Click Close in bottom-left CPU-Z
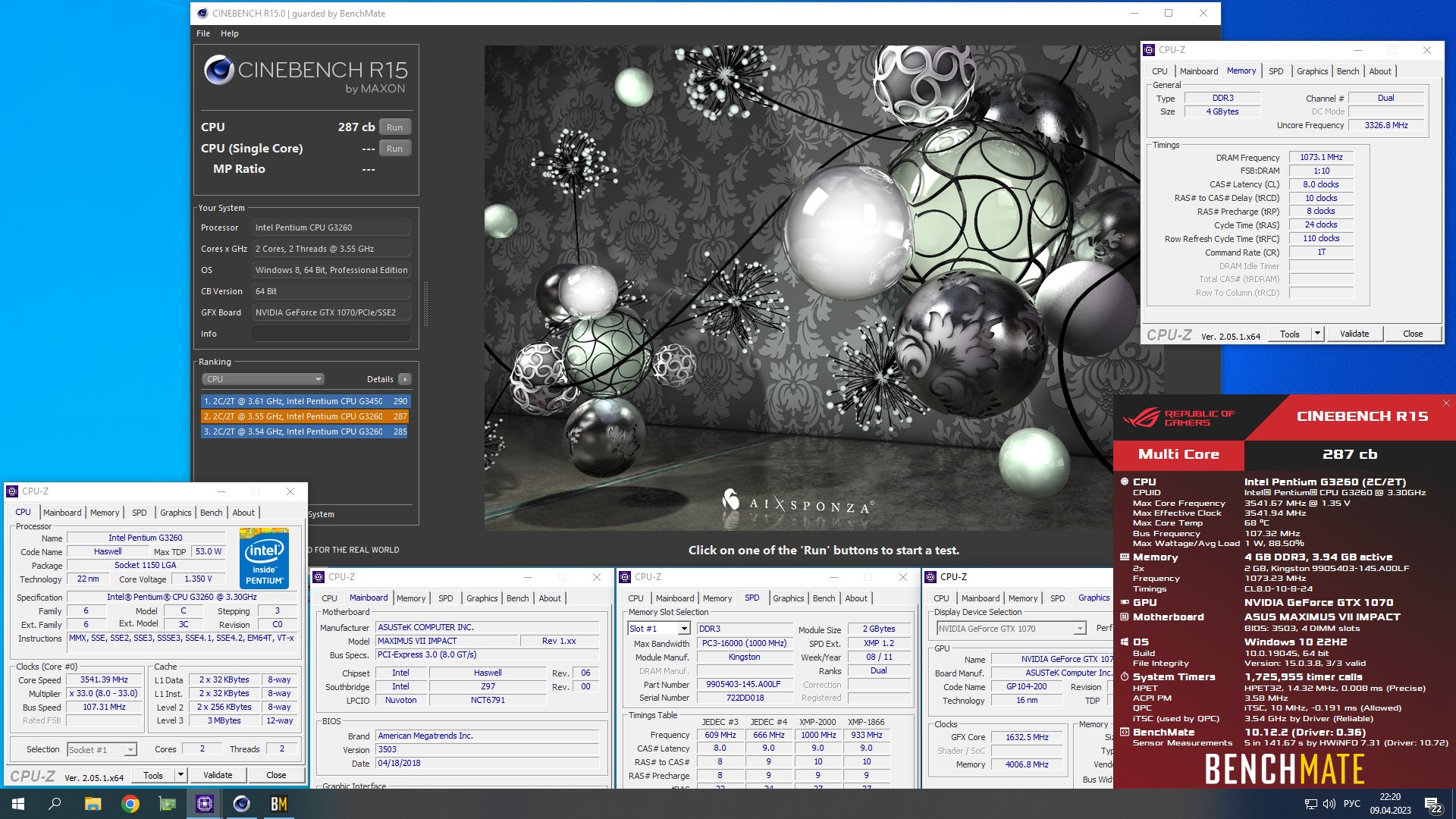This screenshot has width=1456, height=819. (x=276, y=775)
